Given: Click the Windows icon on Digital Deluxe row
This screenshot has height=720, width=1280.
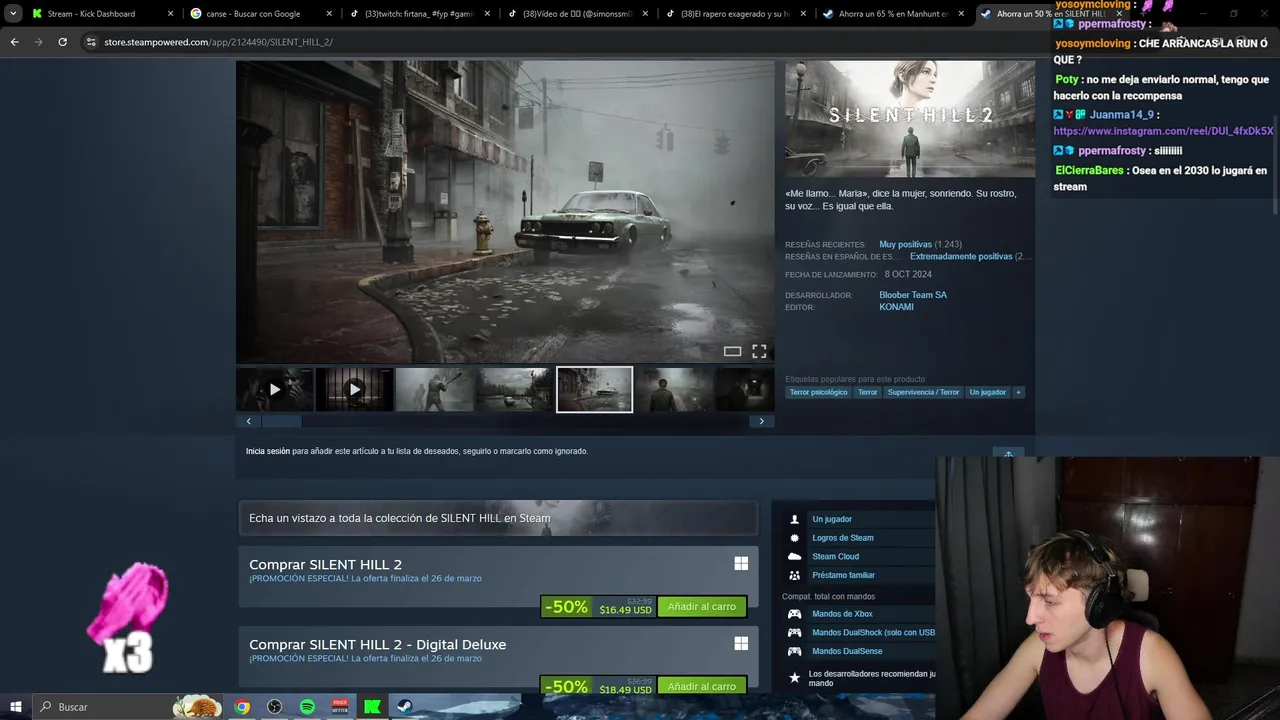Looking at the screenshot, I should coord(741,644).
